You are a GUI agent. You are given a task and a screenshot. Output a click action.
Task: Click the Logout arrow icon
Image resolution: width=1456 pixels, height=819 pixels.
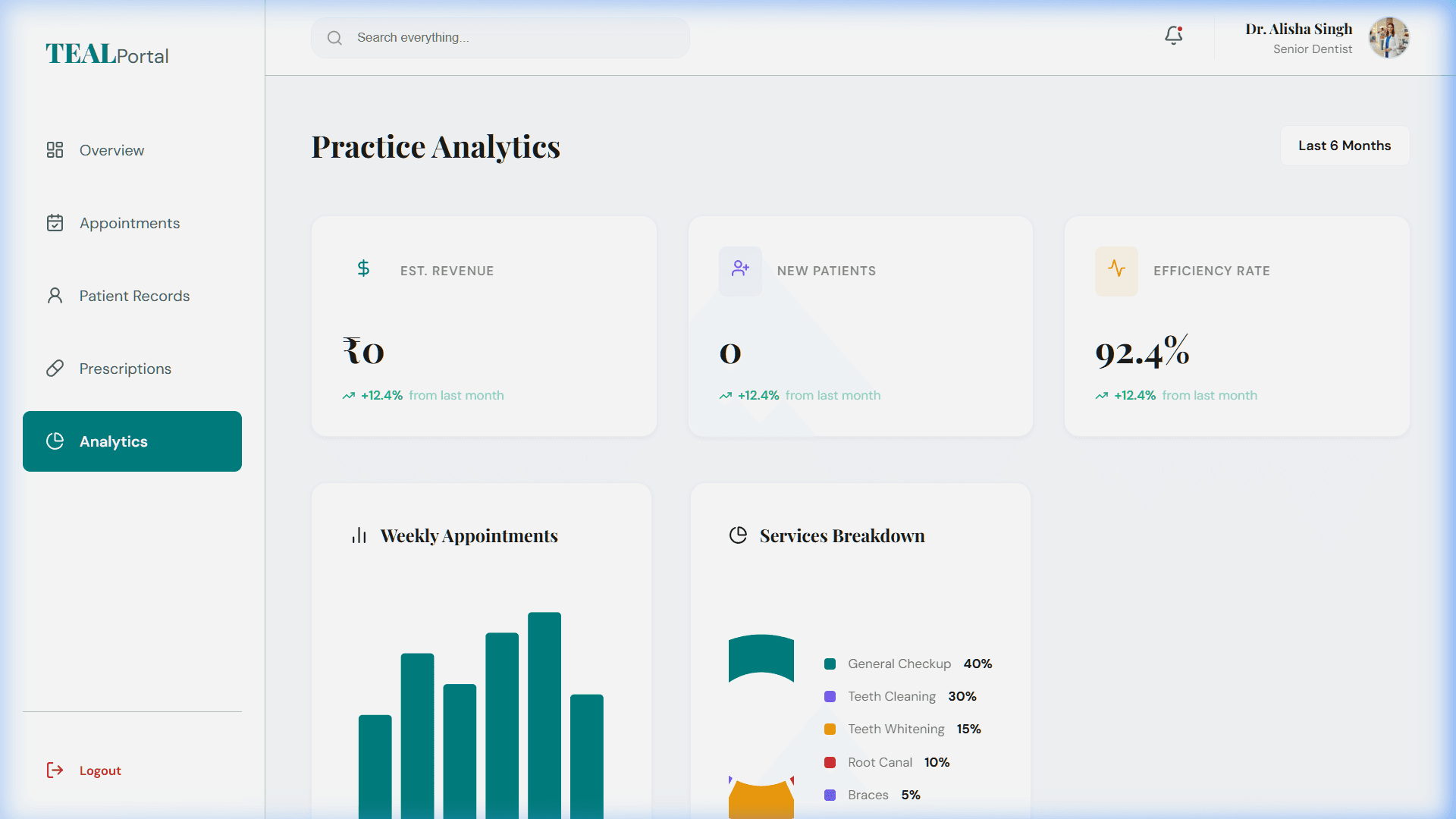tap(55, 770)
